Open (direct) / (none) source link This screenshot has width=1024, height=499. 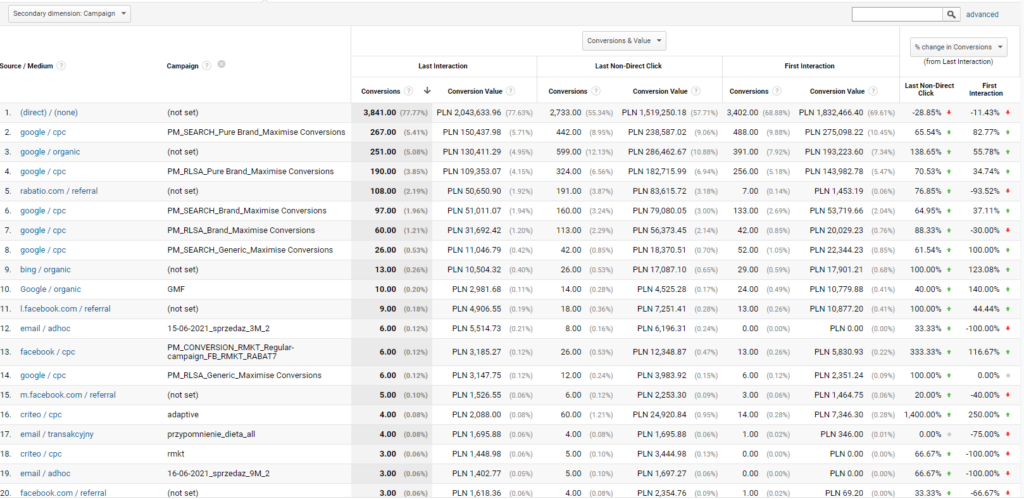tap(48, 112)
